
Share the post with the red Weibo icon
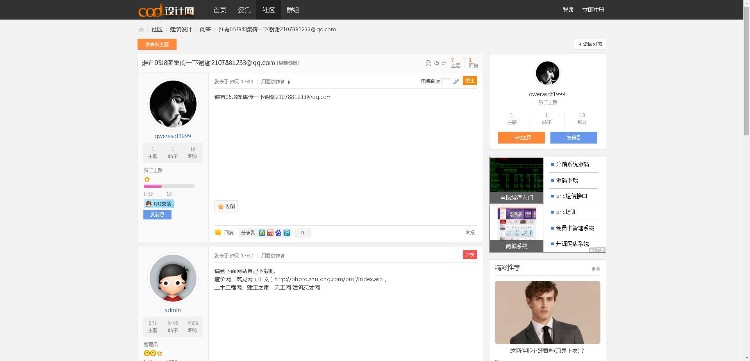click(x=270, y=233)
